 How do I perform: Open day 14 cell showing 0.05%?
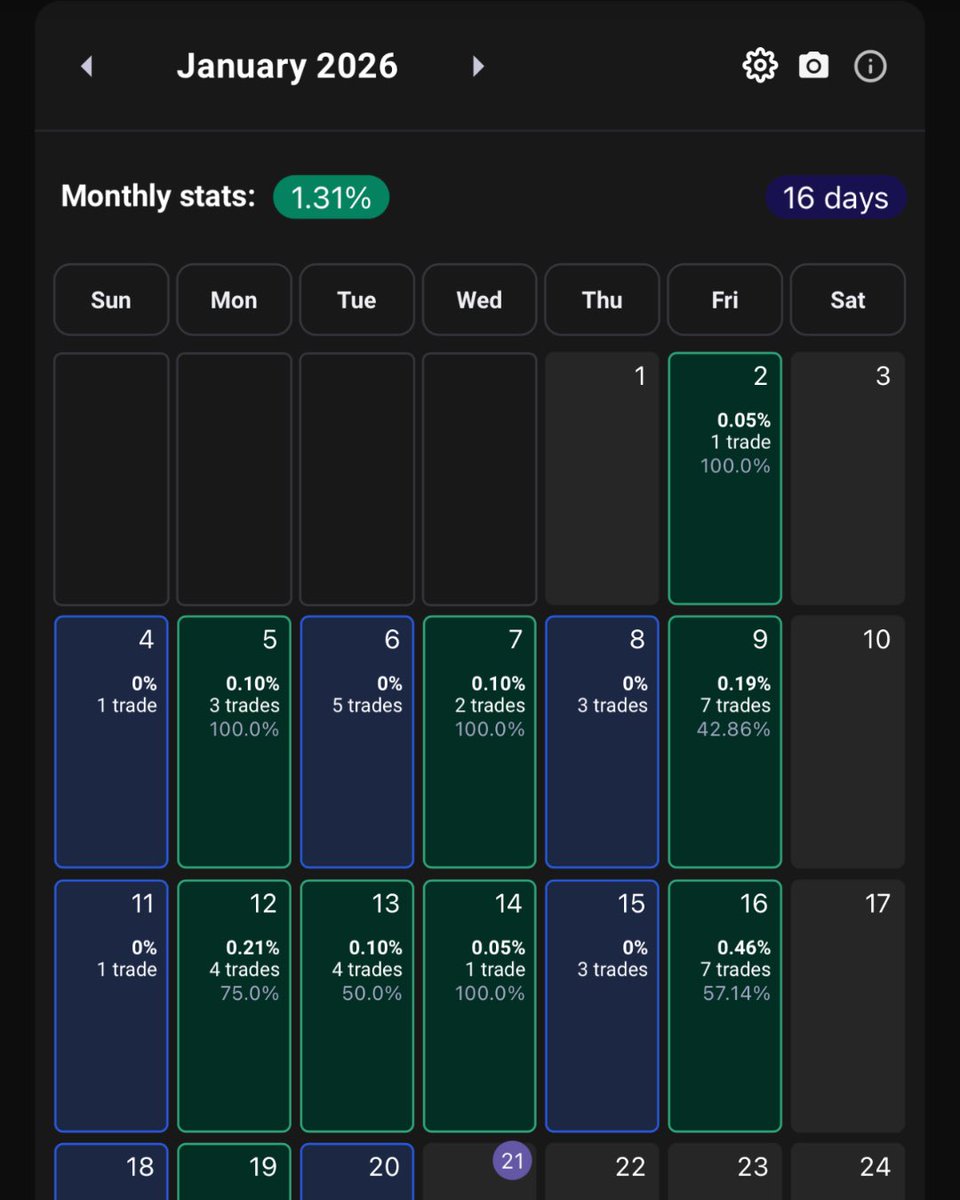point(479,1006)
